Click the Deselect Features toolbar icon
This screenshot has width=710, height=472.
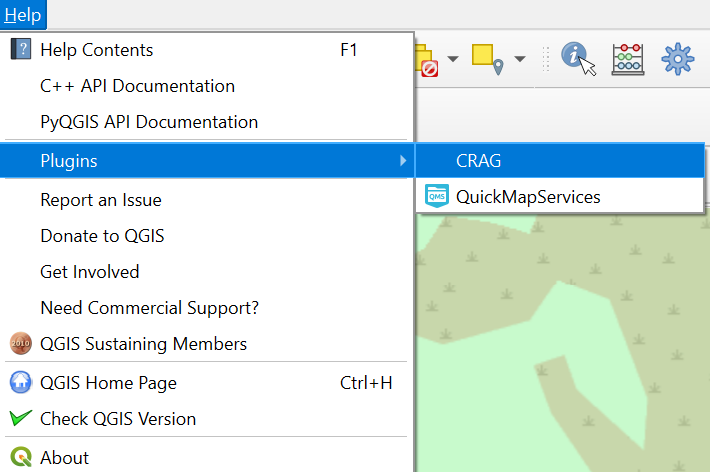[427, 60]
